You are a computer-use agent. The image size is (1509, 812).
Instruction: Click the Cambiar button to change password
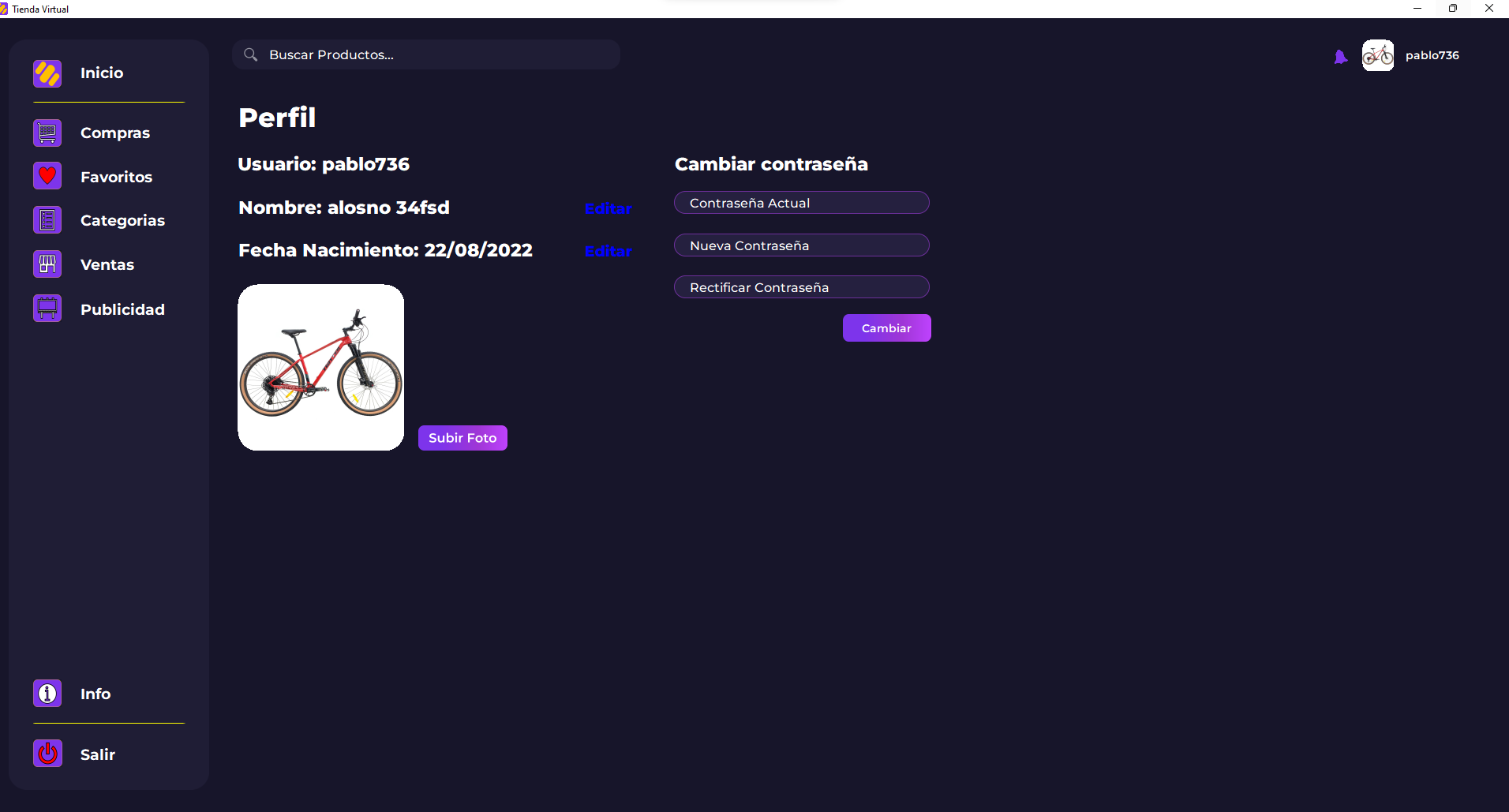click(x=886, y=327)
